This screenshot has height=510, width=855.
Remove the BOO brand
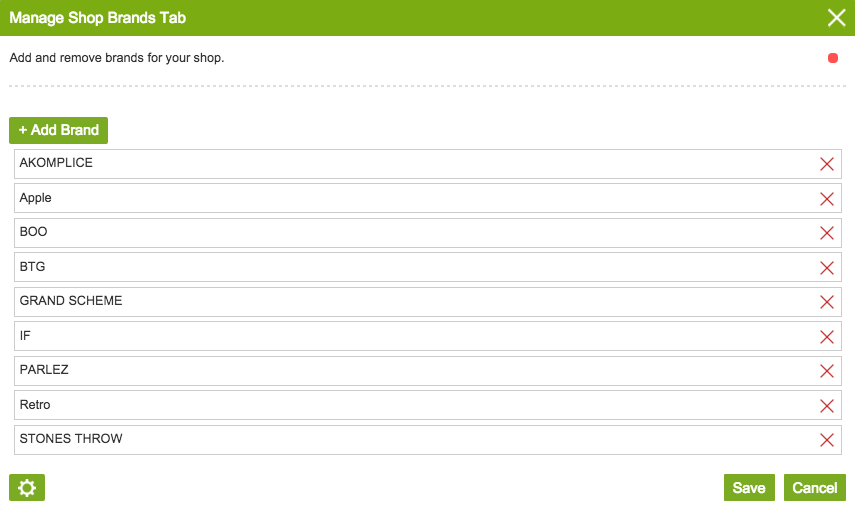[827, 233]
